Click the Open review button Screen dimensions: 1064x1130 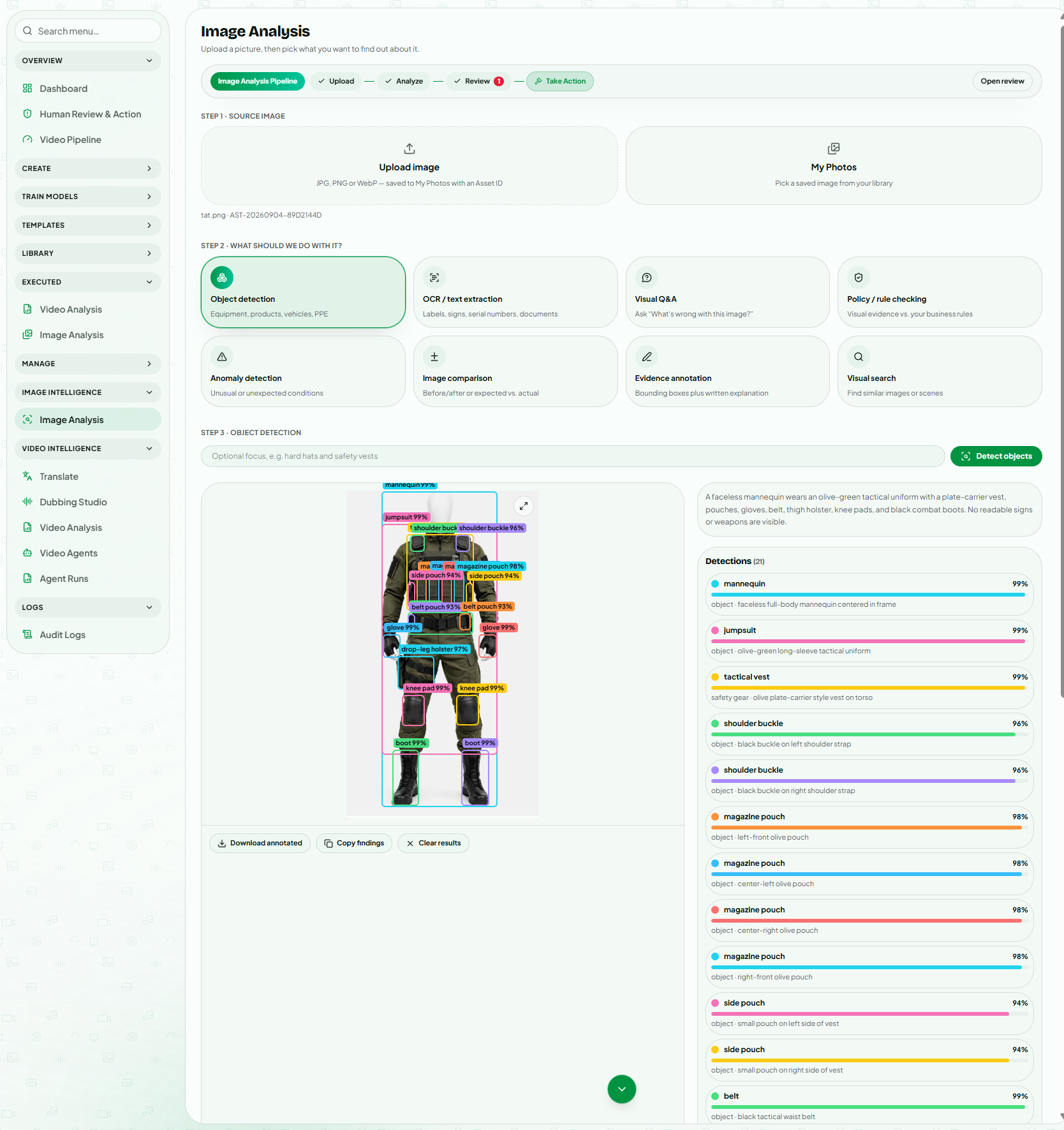pos(1002,81)
